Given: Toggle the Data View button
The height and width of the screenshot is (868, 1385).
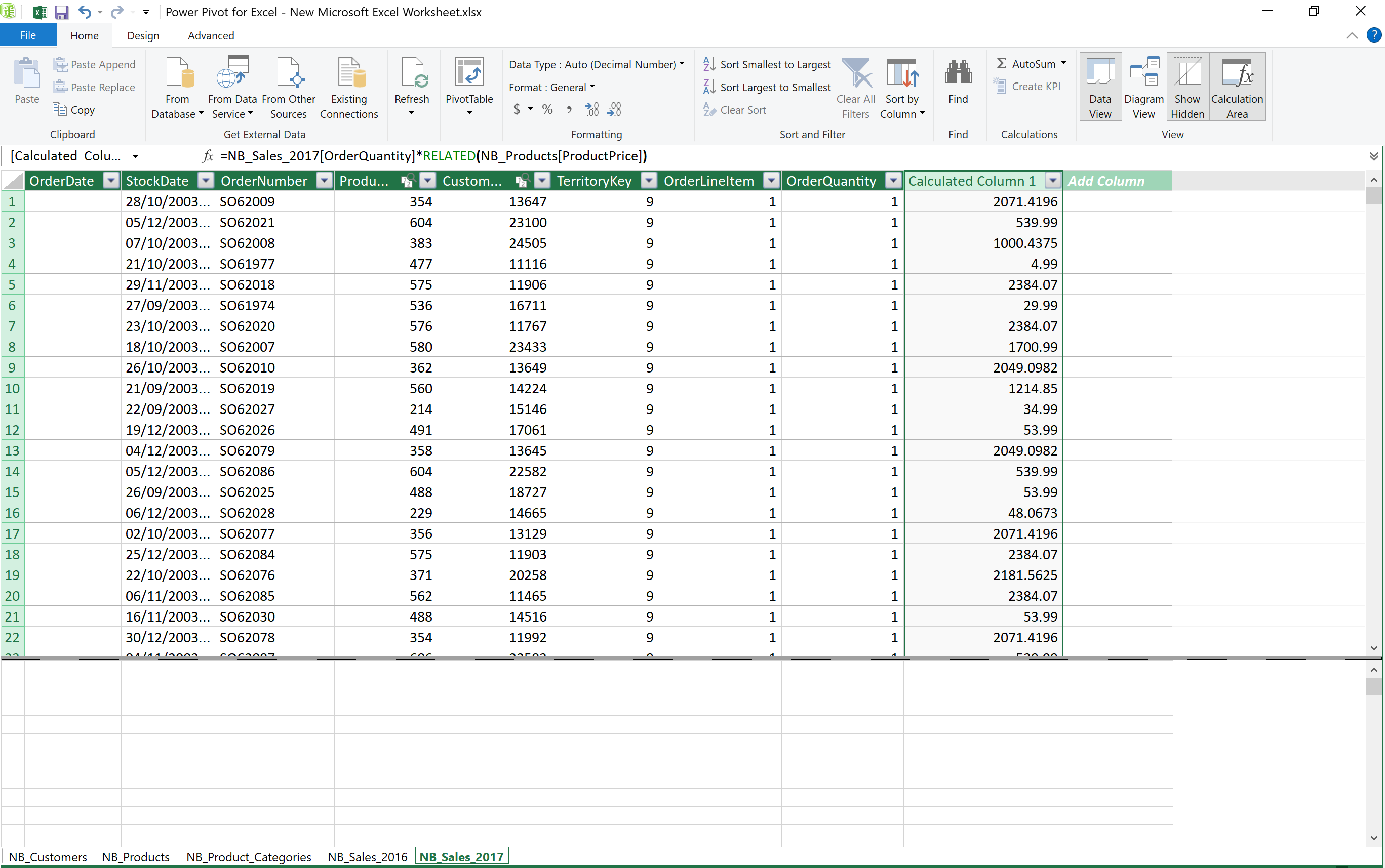Looking at the screenshot, I should [1099, 86].
